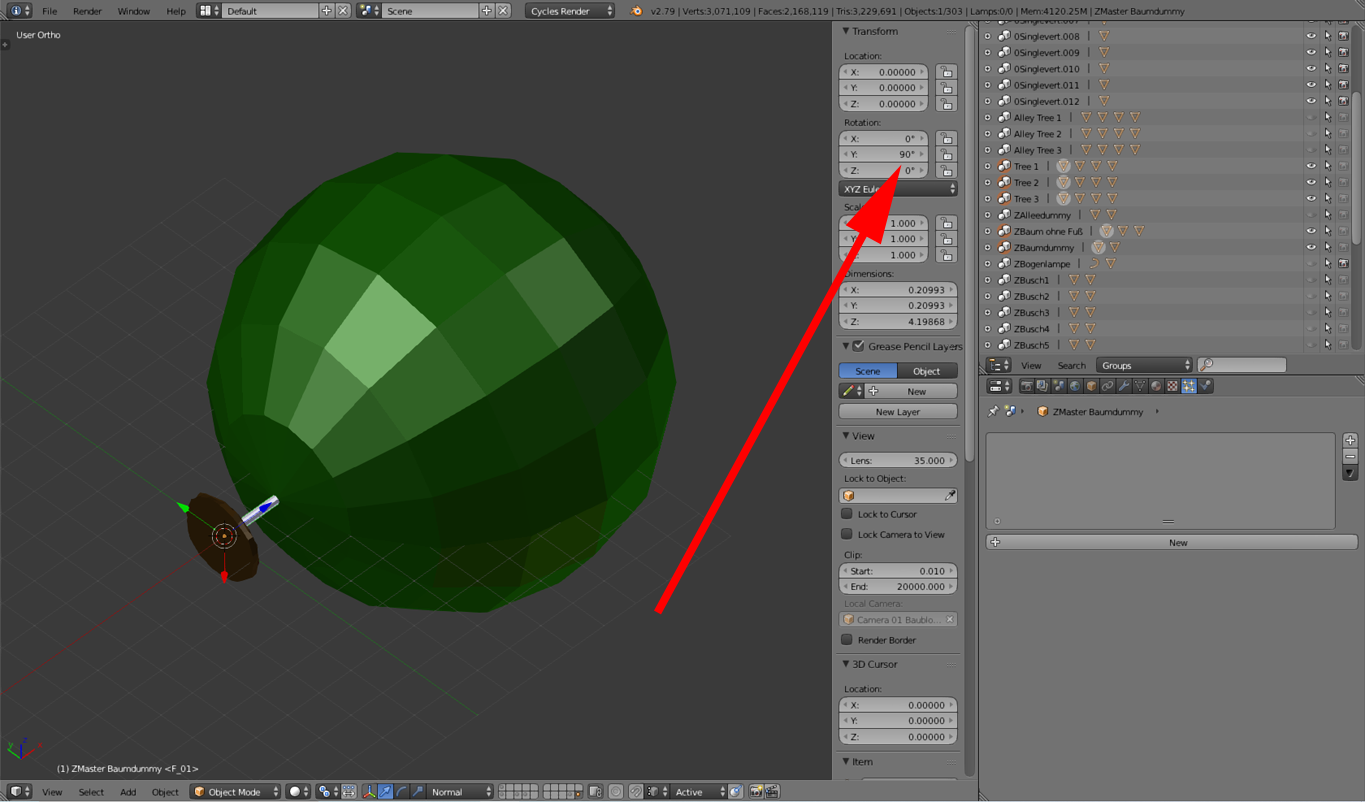The width and height of the screenshot is (1365, 802).
Task: Collapse the Transform panel
Action: [846, 32]
